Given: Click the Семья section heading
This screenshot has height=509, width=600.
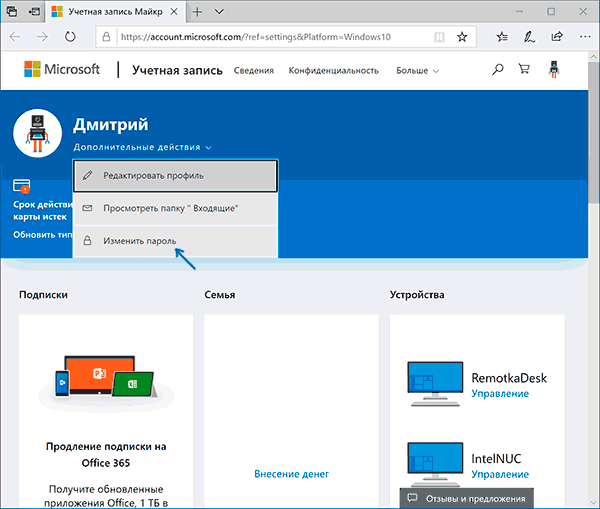Looking at the screenshot, I should [220, 295].
